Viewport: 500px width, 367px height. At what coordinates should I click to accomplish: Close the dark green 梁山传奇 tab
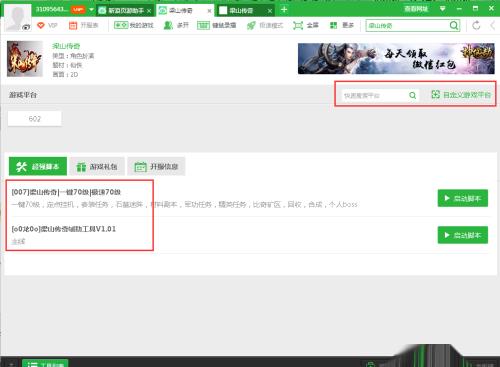coord(270,11)
